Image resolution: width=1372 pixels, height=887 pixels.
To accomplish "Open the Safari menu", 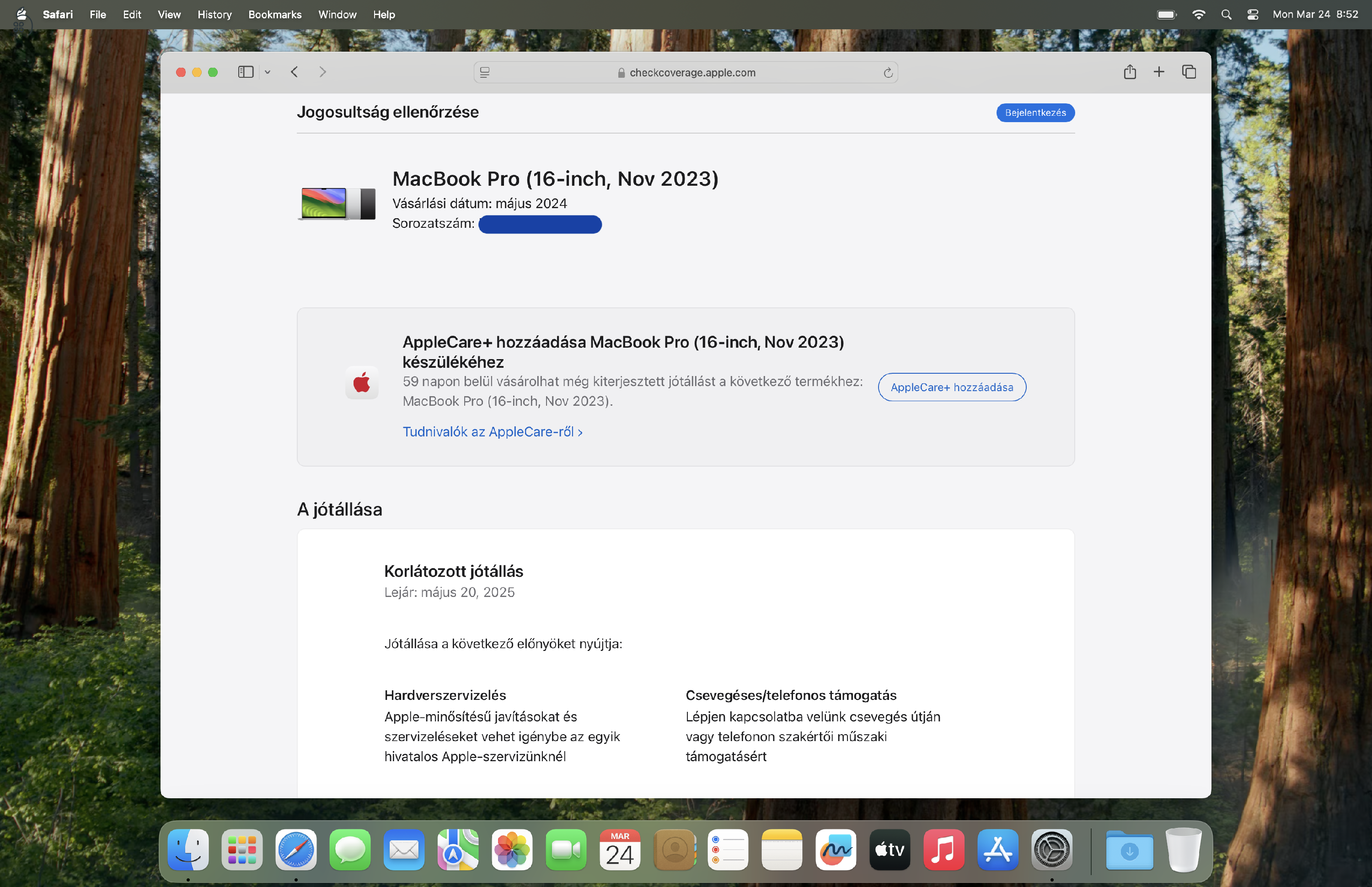I will (58, 14).
